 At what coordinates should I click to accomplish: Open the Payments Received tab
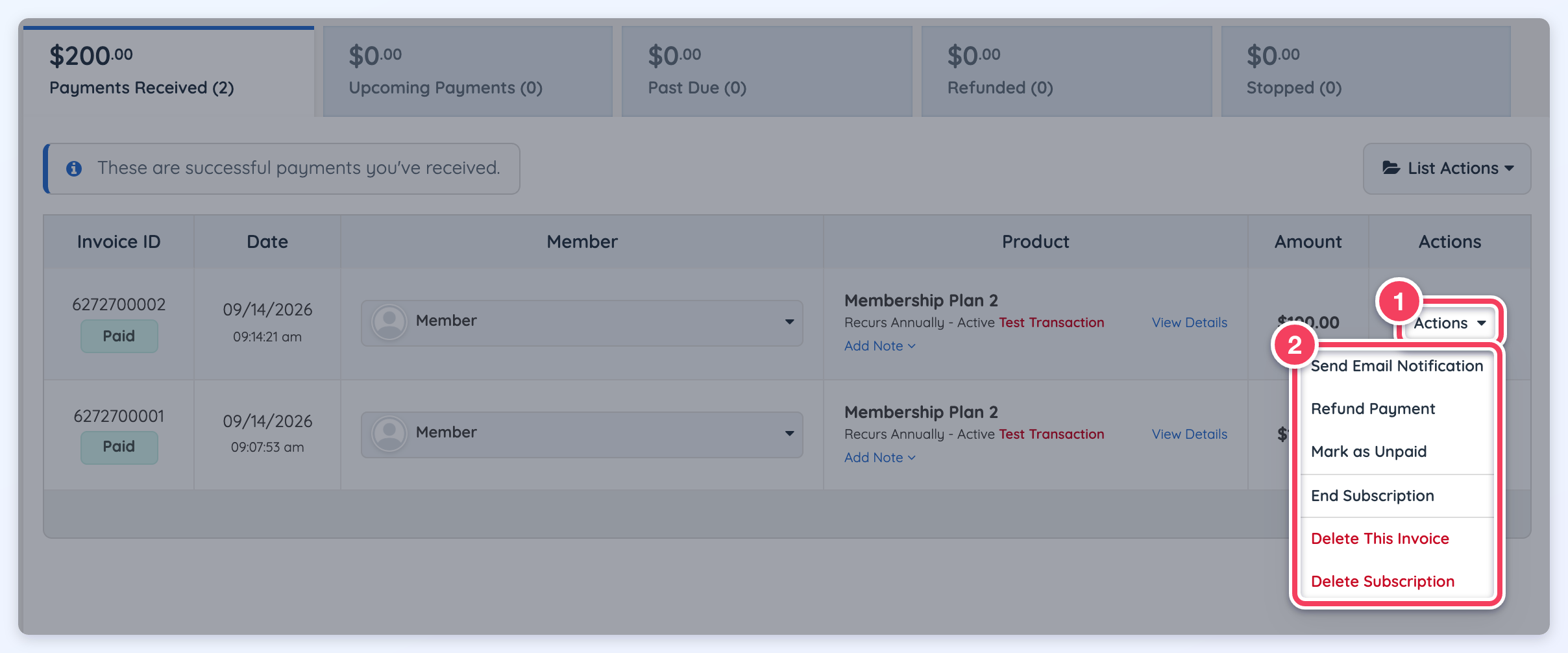pos(169,71)
